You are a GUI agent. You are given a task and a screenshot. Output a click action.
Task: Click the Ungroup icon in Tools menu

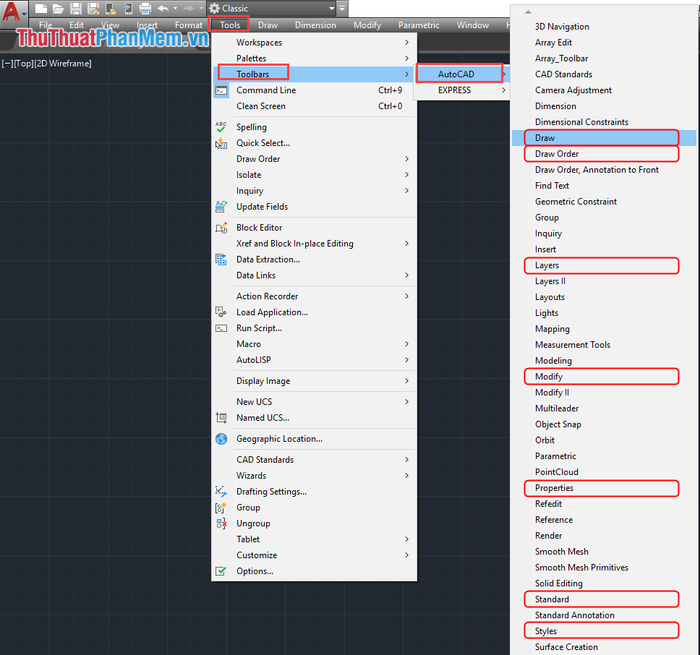coord(221,523)
